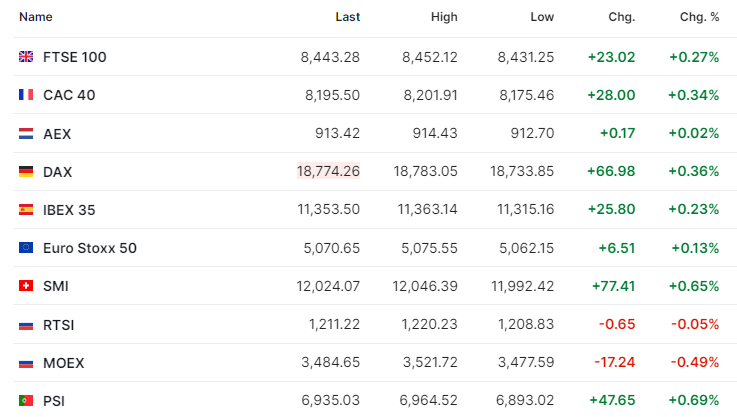Sort by the Last column header
This screenshot has width=737, height=417.
point(348,17)
